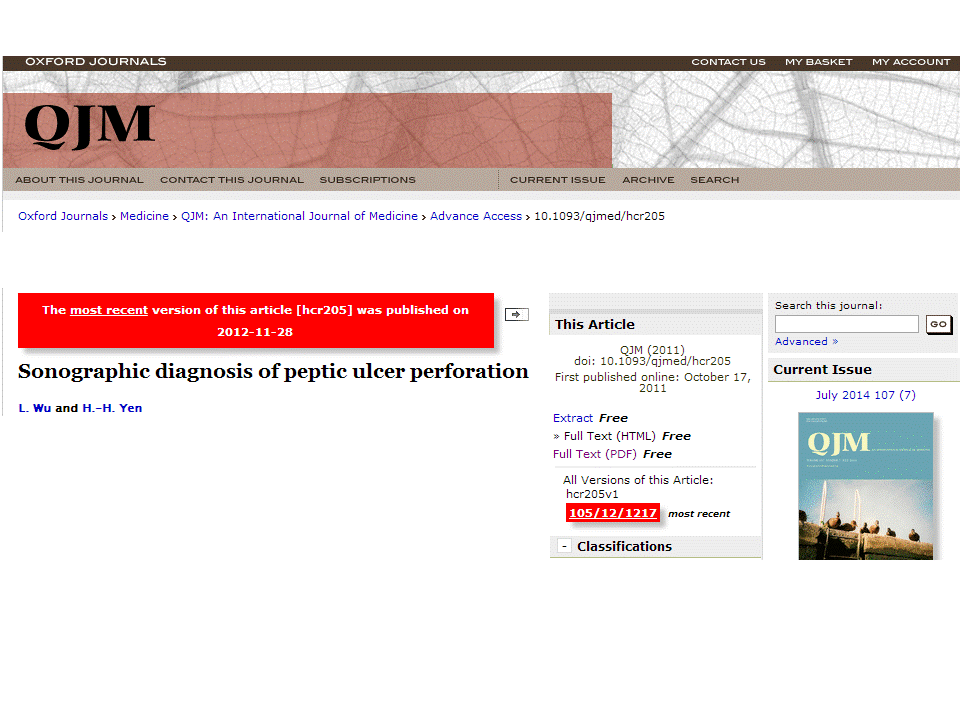The height and width of the screenshot is (720, 960).
Task: Click the 'Current Issue' sidebar heading
Action: coord(822,370)
